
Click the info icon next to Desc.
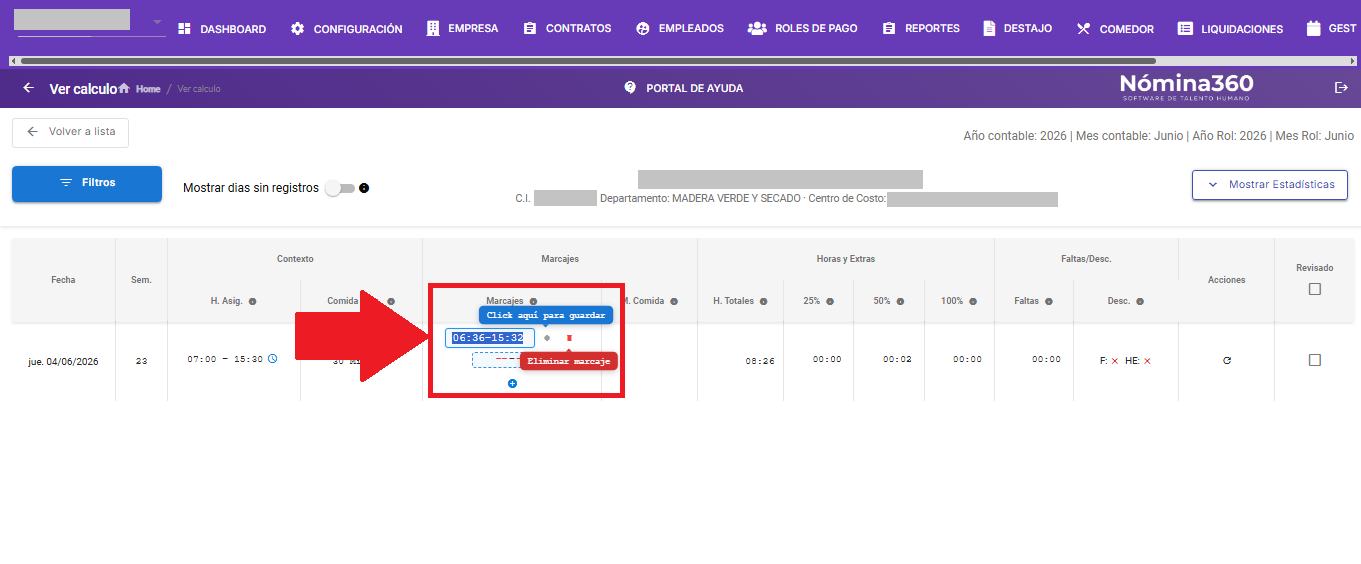pyautogui.click(x=1139, y=301)
